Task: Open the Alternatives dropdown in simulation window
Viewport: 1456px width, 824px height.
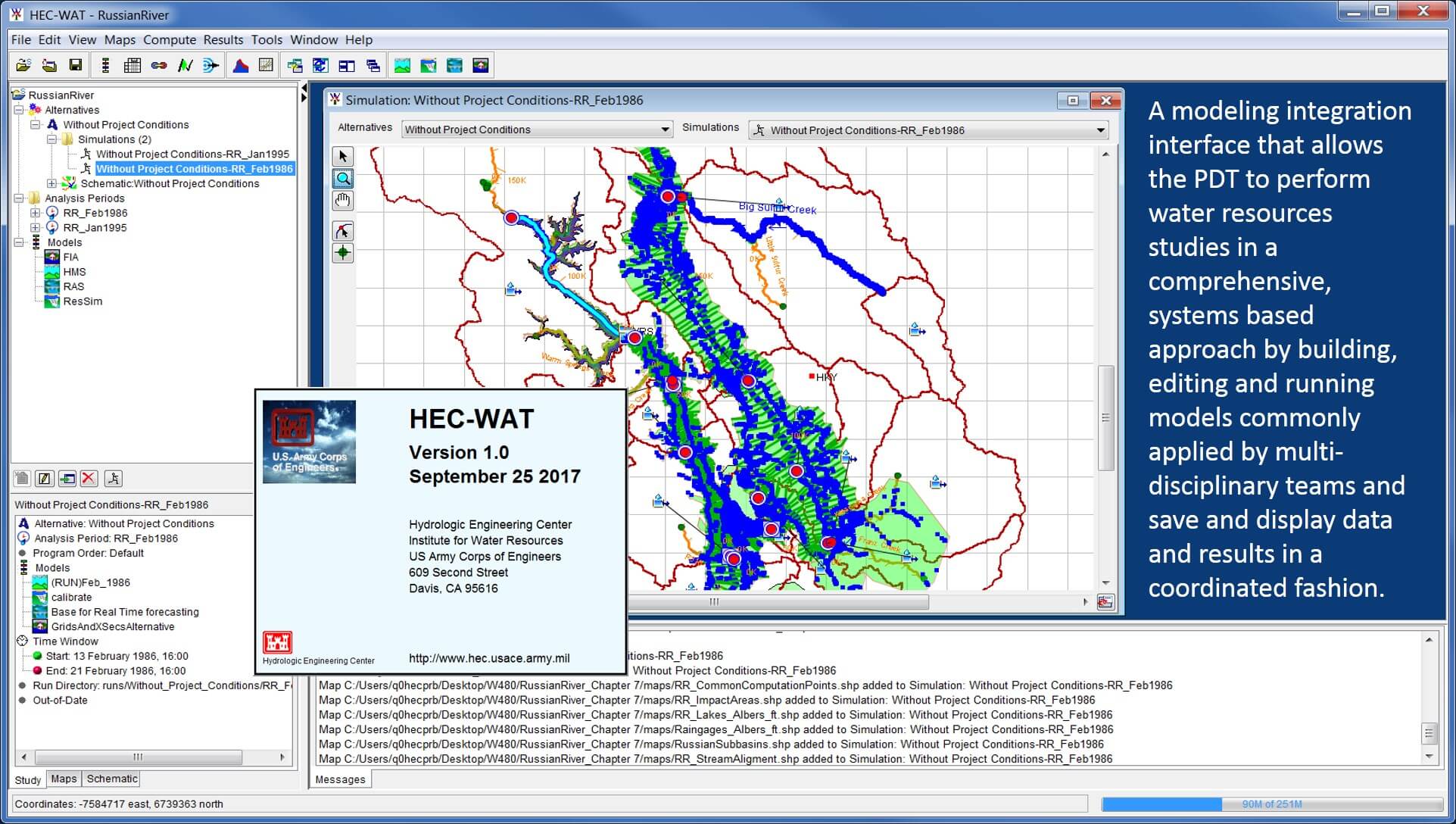Action: coord(537,130)
